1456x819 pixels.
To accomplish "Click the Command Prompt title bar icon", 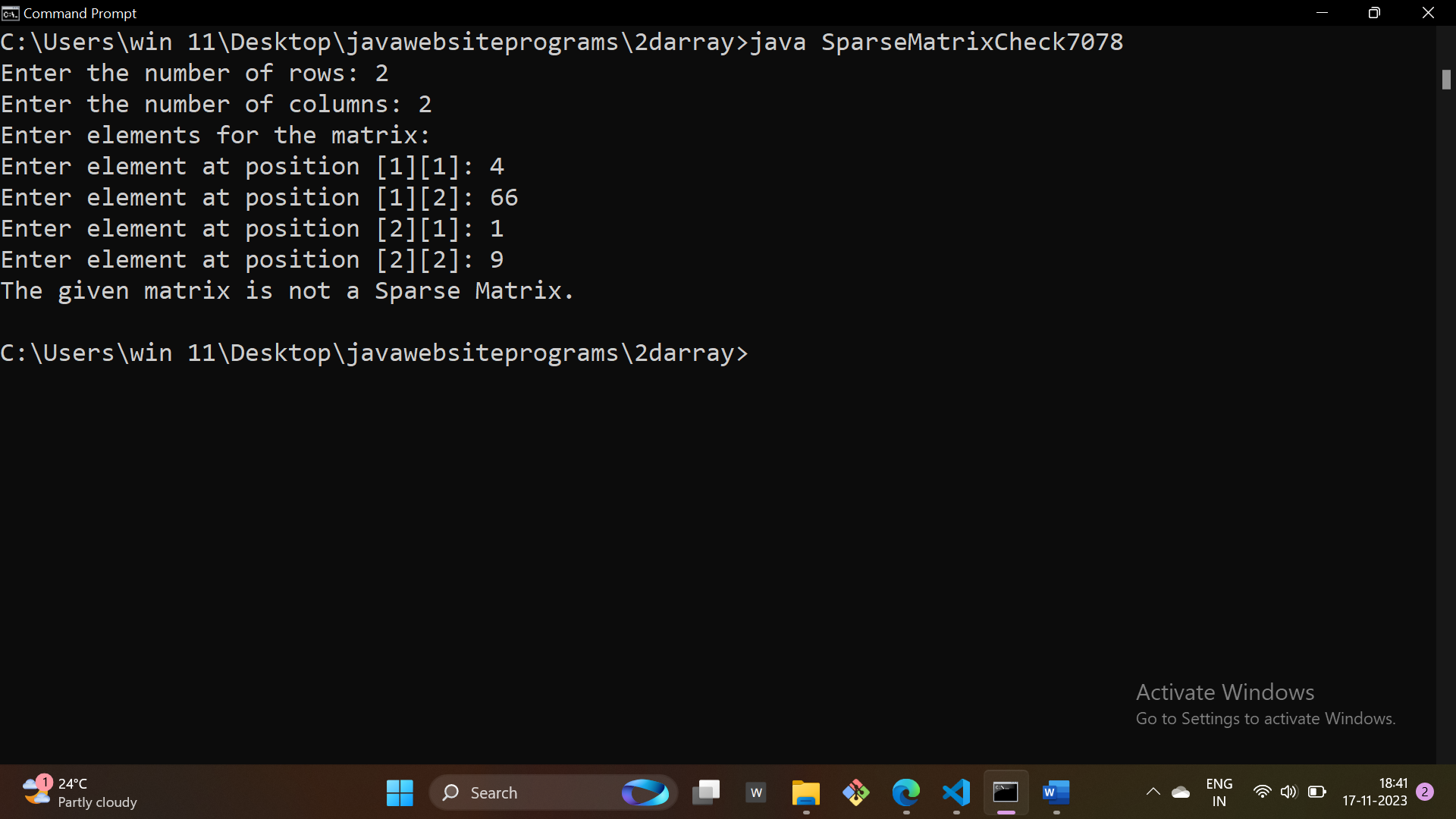I will point(10,13).
